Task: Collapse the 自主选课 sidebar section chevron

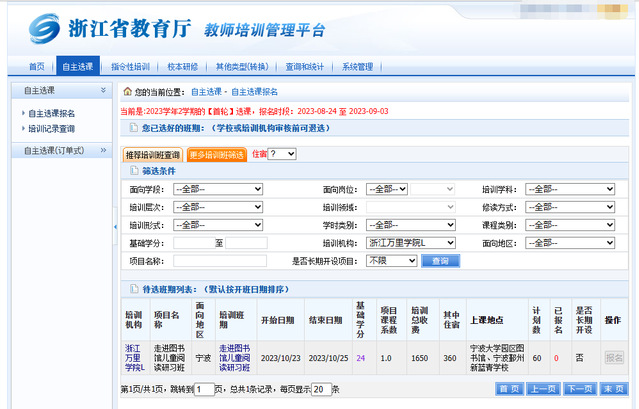Action: coord(103,90)
